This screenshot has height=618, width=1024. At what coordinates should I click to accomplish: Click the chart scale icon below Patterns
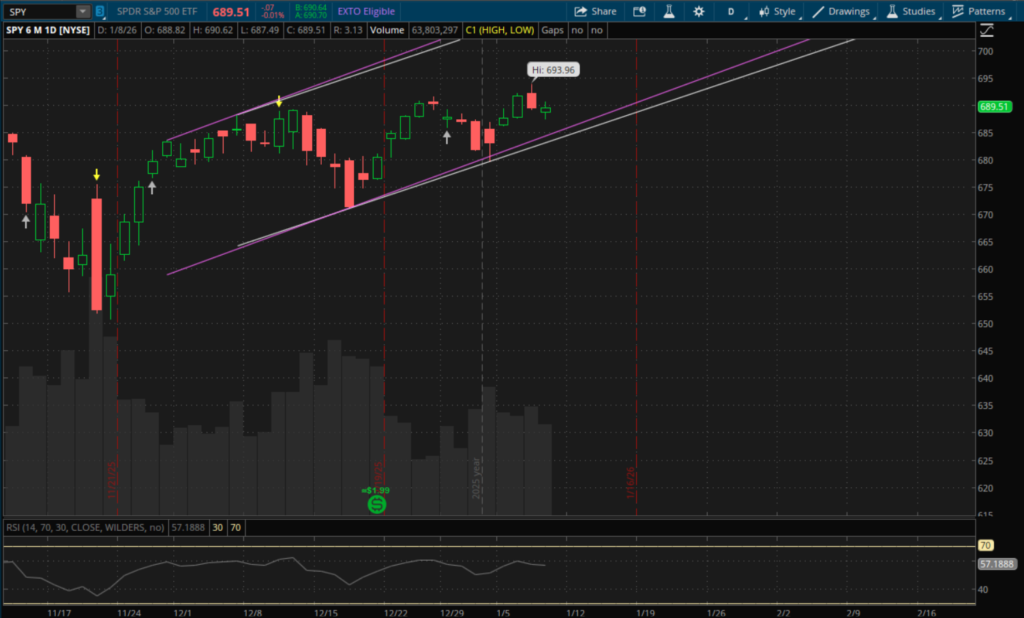tap(986, 30)
